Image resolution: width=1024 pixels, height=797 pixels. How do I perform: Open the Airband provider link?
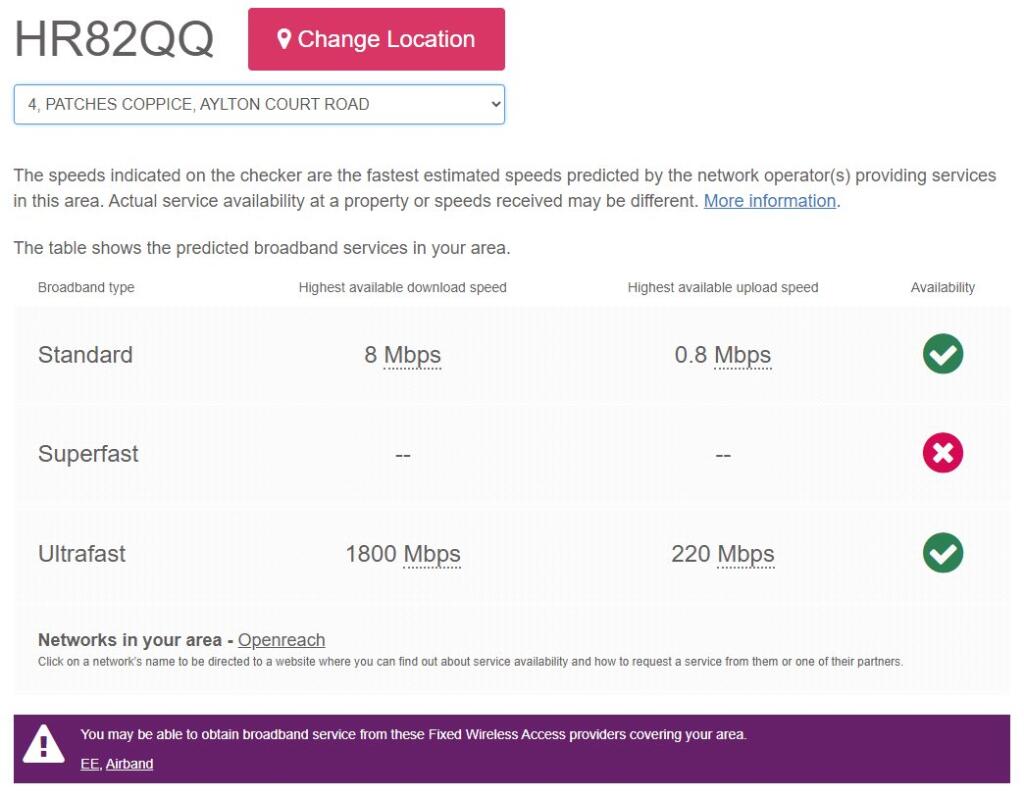pyautogui.click(x=130, y=764)
